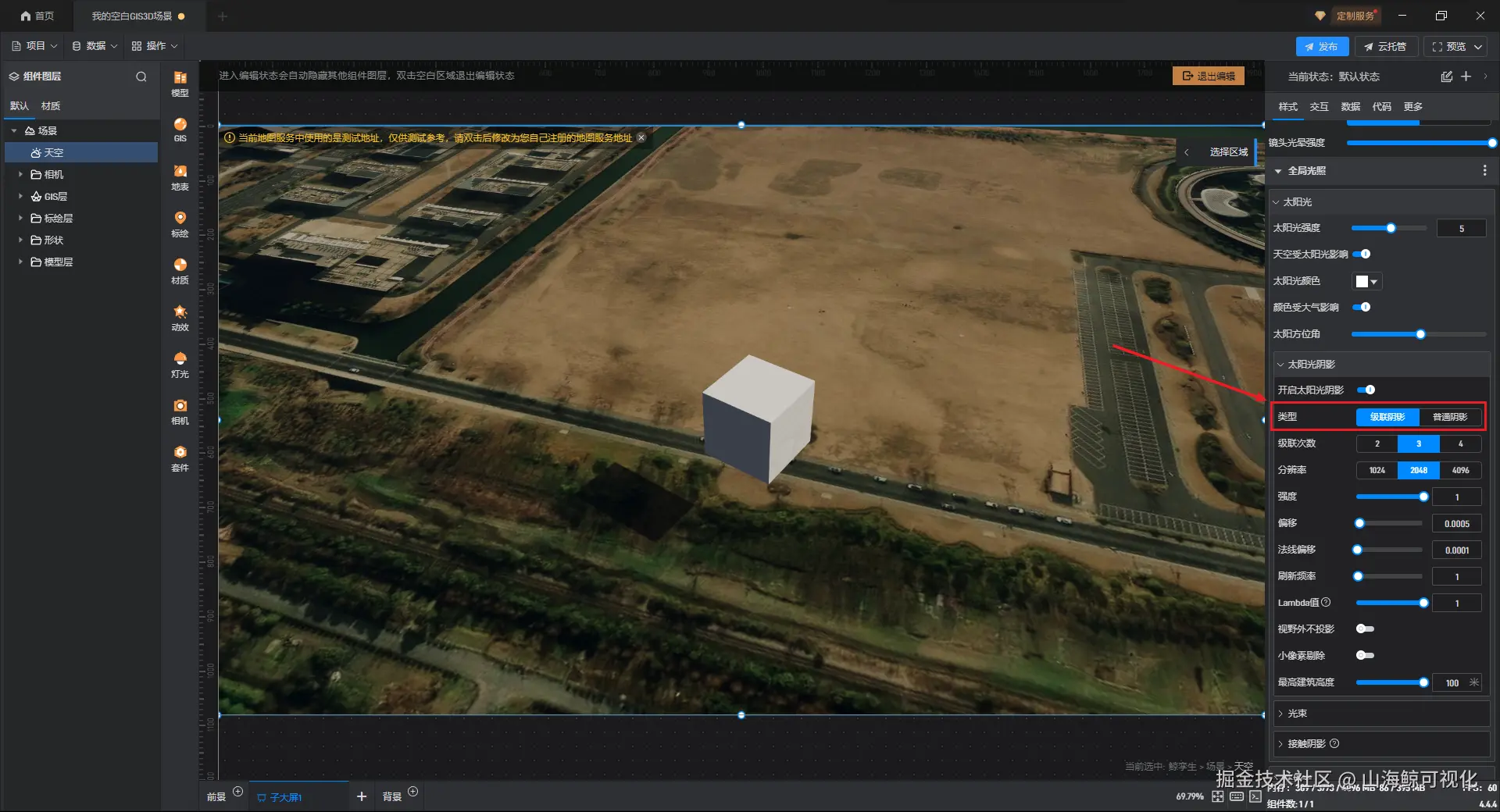The width and height of the screenshot is (1500, 812).
Task: Open the 地表 component icon
Action: 180,176
